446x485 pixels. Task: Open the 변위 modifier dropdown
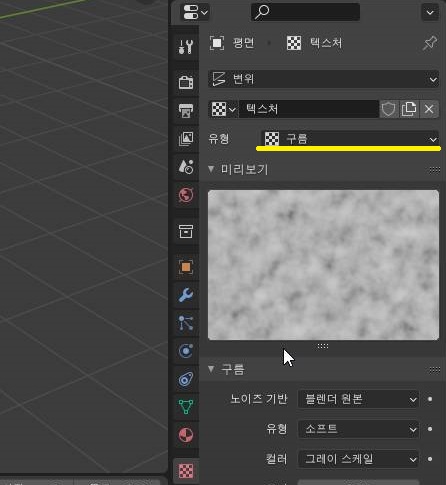323,79
